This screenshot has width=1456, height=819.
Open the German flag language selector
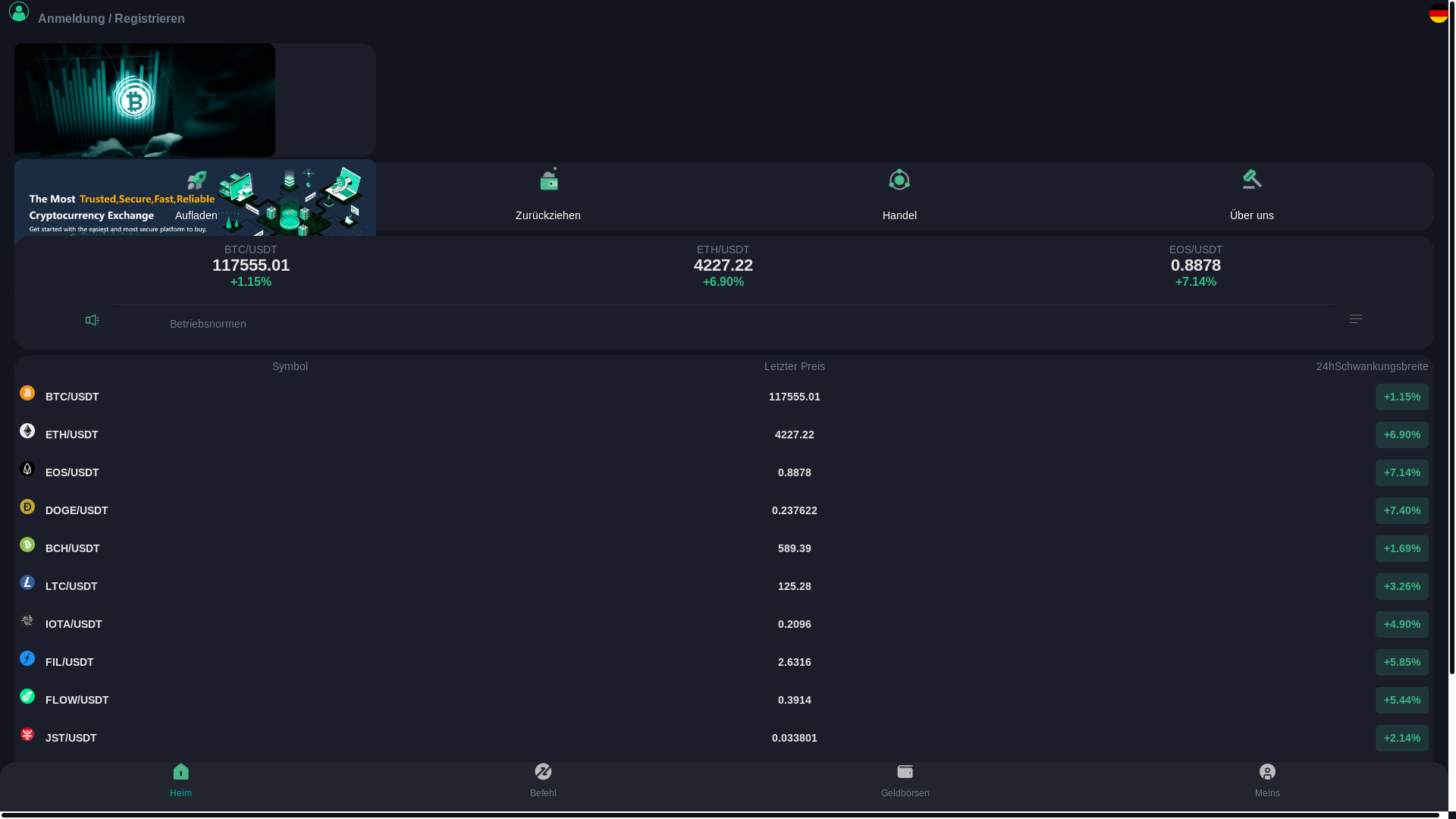(x=1439, y=13)
